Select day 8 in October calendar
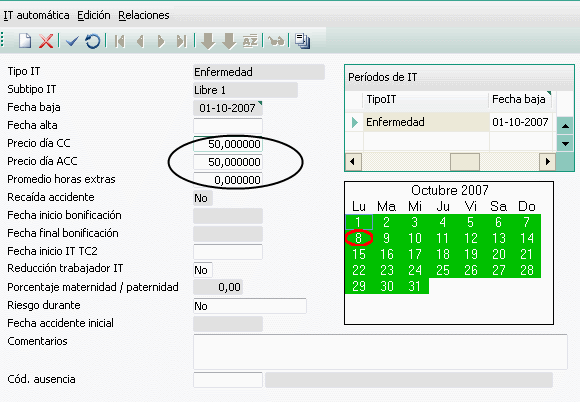 click(358, 238)
